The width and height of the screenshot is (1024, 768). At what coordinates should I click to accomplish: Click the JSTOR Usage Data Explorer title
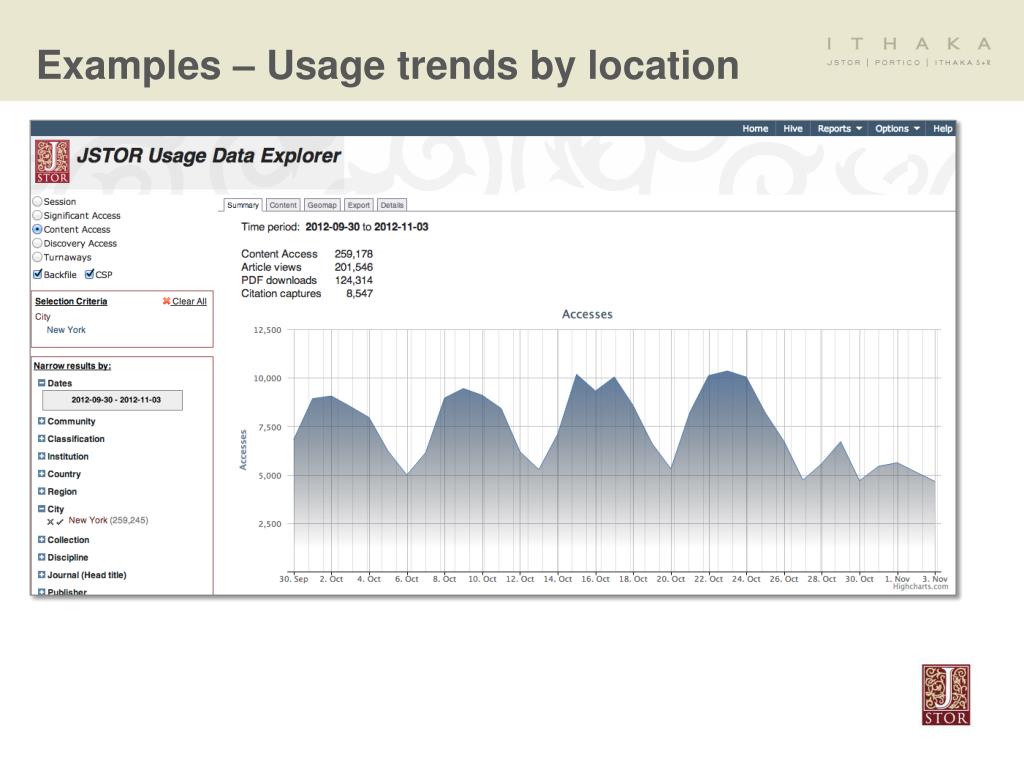[208, 155]
